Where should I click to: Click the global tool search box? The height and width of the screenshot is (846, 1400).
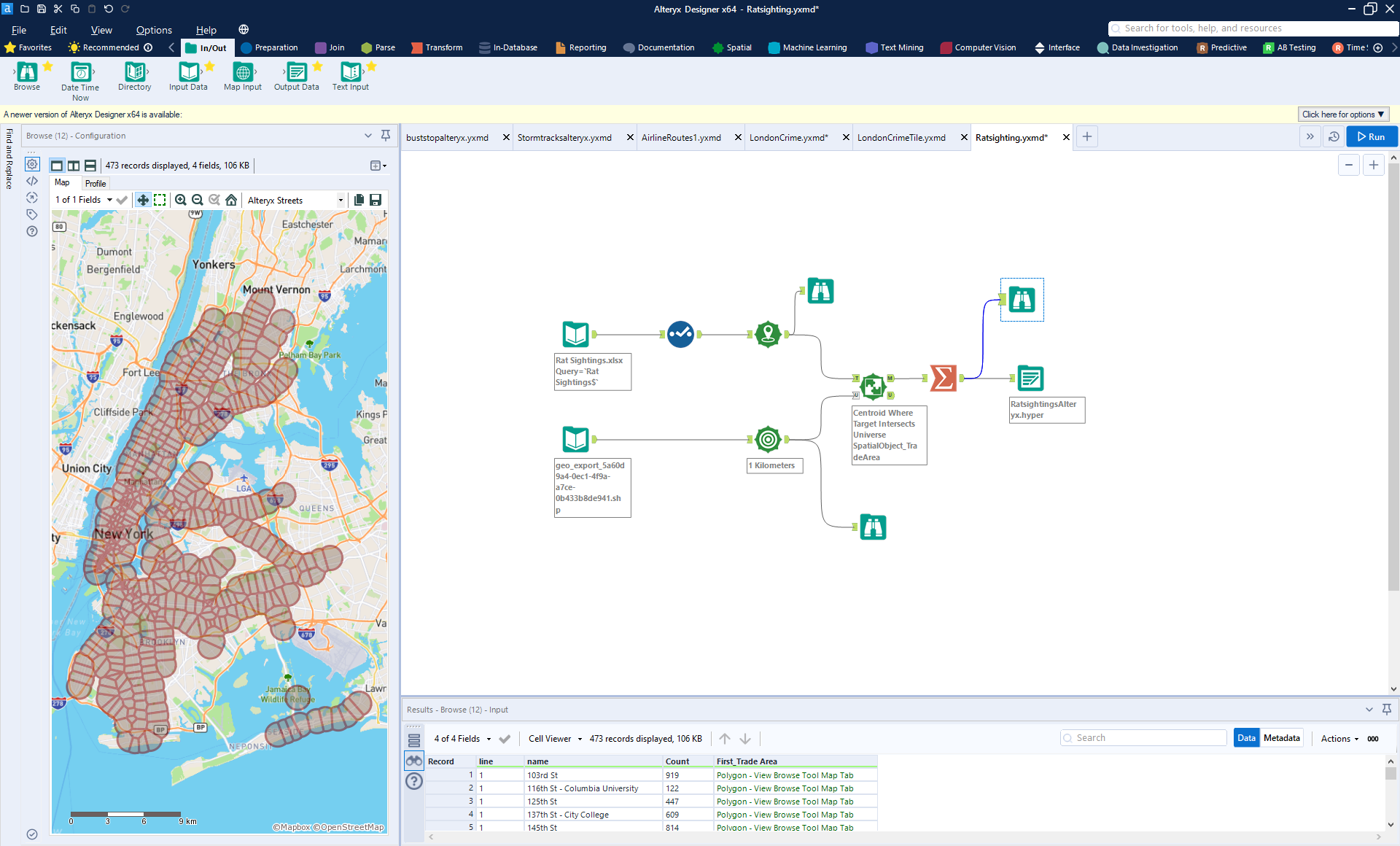(x=1253, y=28)
